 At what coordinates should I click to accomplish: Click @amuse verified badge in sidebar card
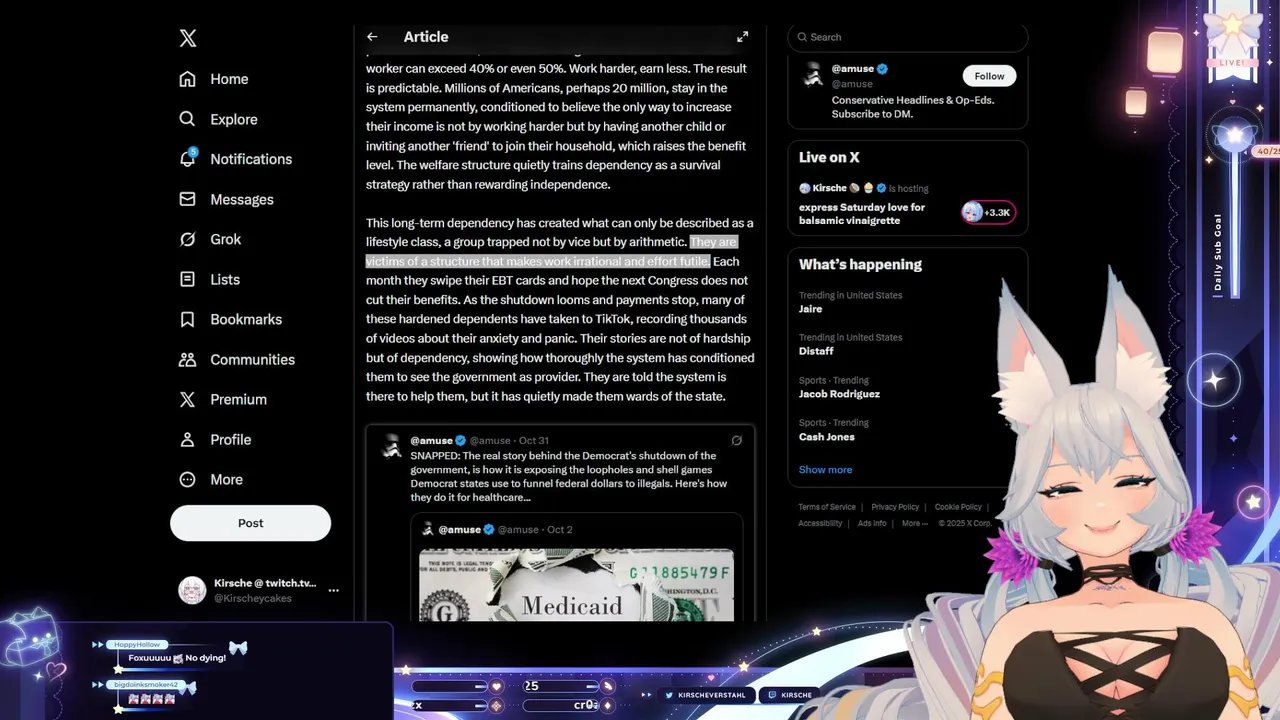882,69
